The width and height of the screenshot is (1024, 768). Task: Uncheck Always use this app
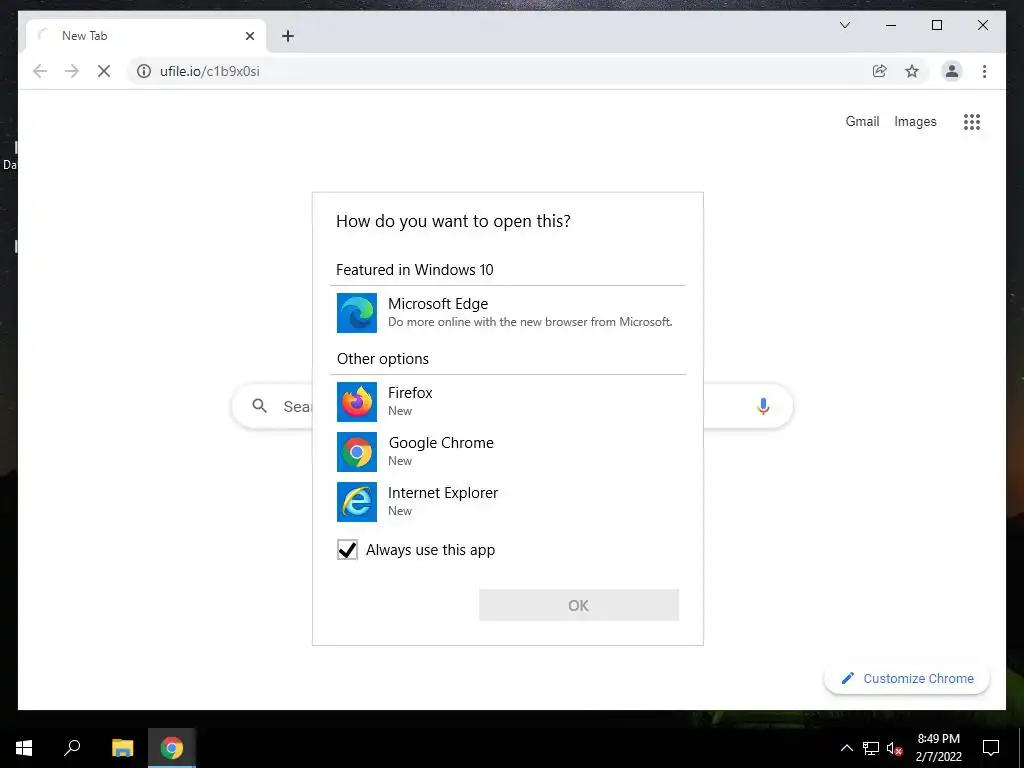click(347, 550)
